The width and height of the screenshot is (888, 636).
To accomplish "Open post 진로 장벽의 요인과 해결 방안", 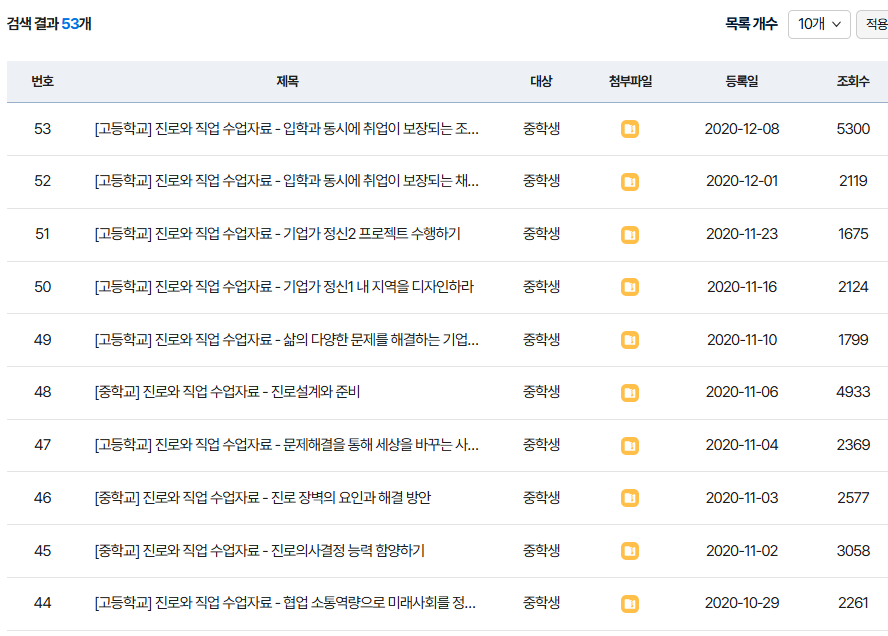I will tap(263, 498).
